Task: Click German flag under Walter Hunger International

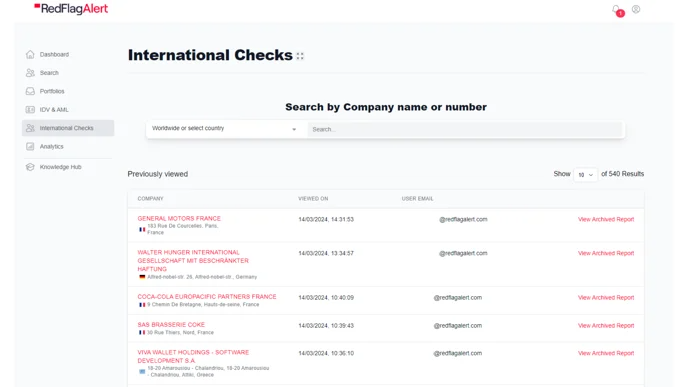Action: point(142,277)
